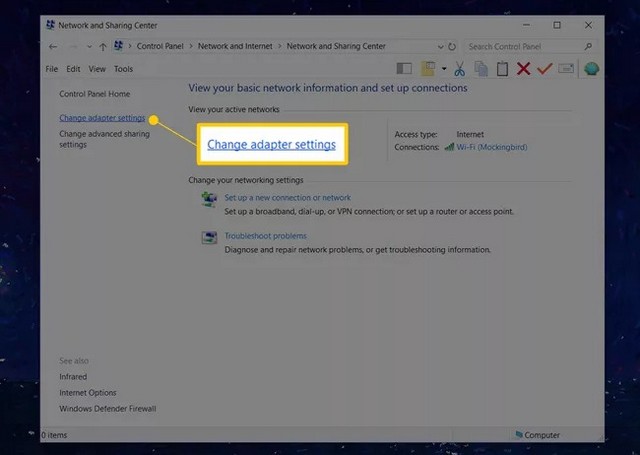Click the Copy icon in toolbar

click(481, 69)
